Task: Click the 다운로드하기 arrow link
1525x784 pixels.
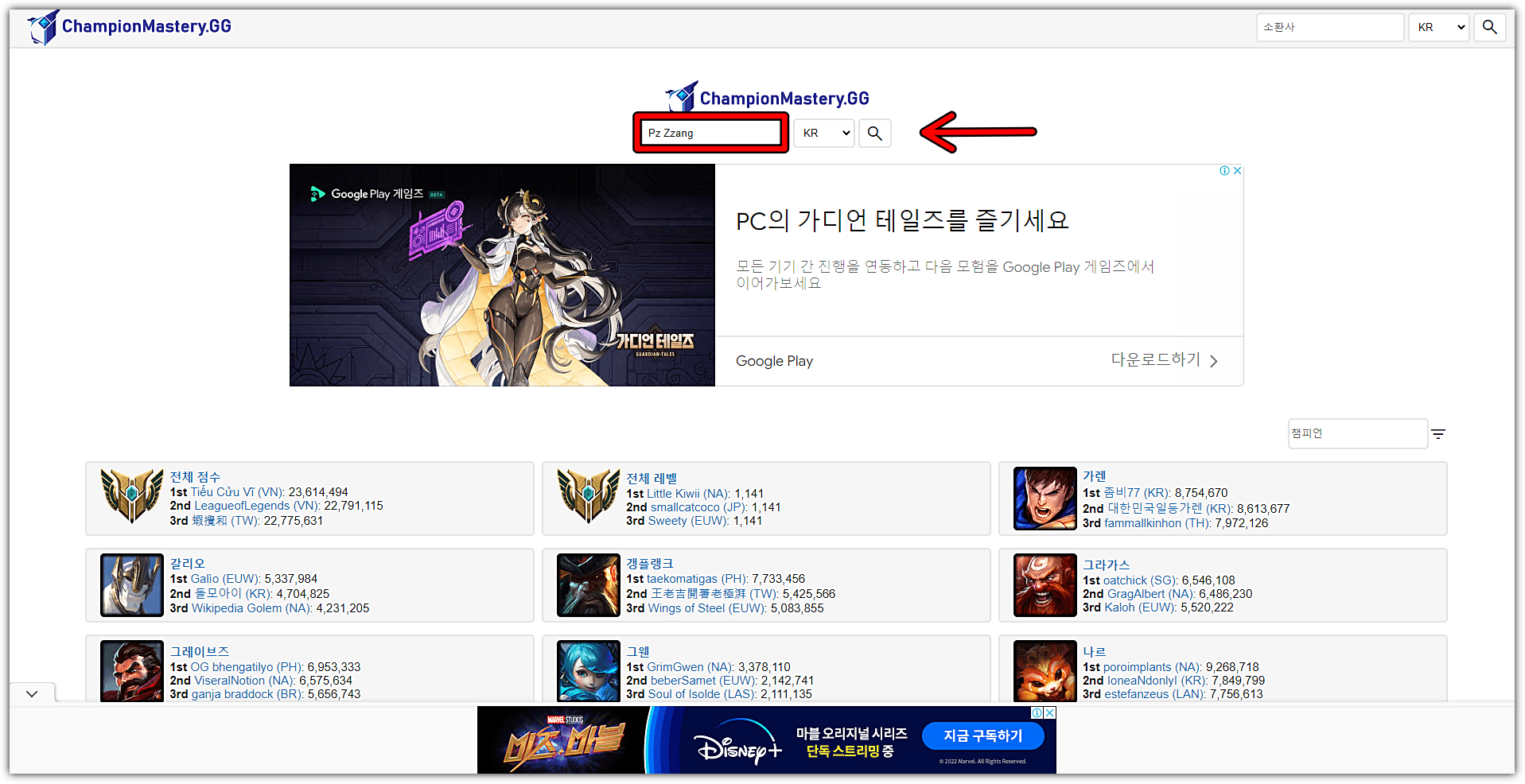Action: [x=1165, y=360]
